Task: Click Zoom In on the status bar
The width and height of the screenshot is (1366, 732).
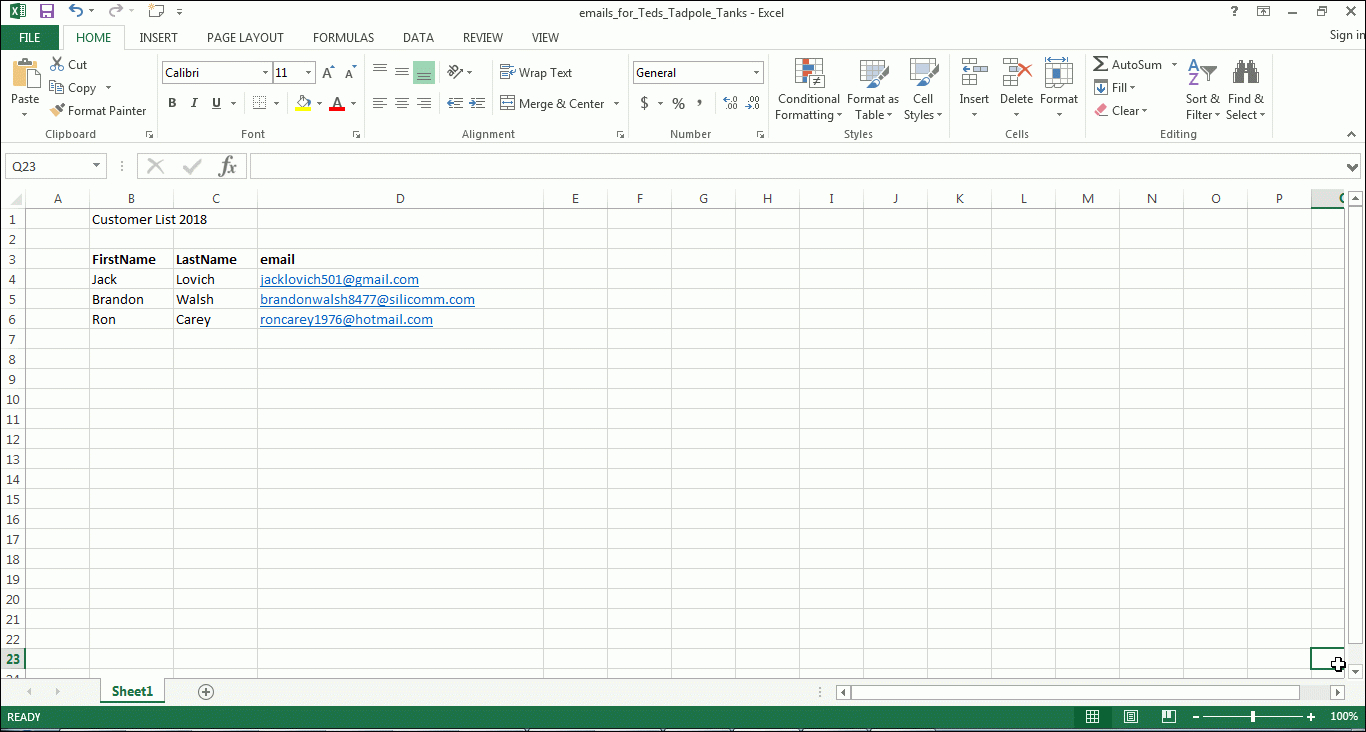Action: pyautogui.click(x=1310, y=716)
